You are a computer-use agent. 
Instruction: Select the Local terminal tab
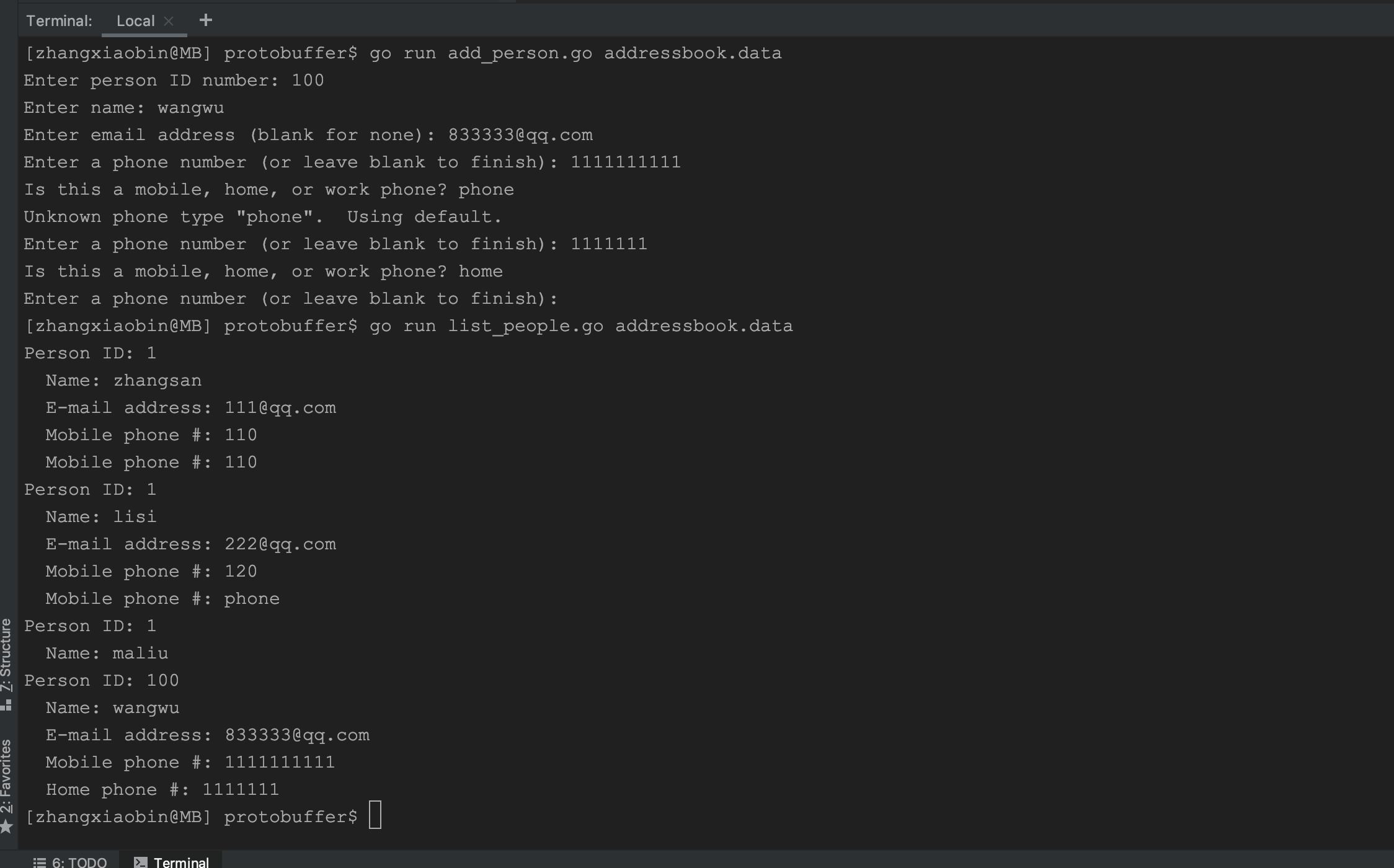(136, 21)
